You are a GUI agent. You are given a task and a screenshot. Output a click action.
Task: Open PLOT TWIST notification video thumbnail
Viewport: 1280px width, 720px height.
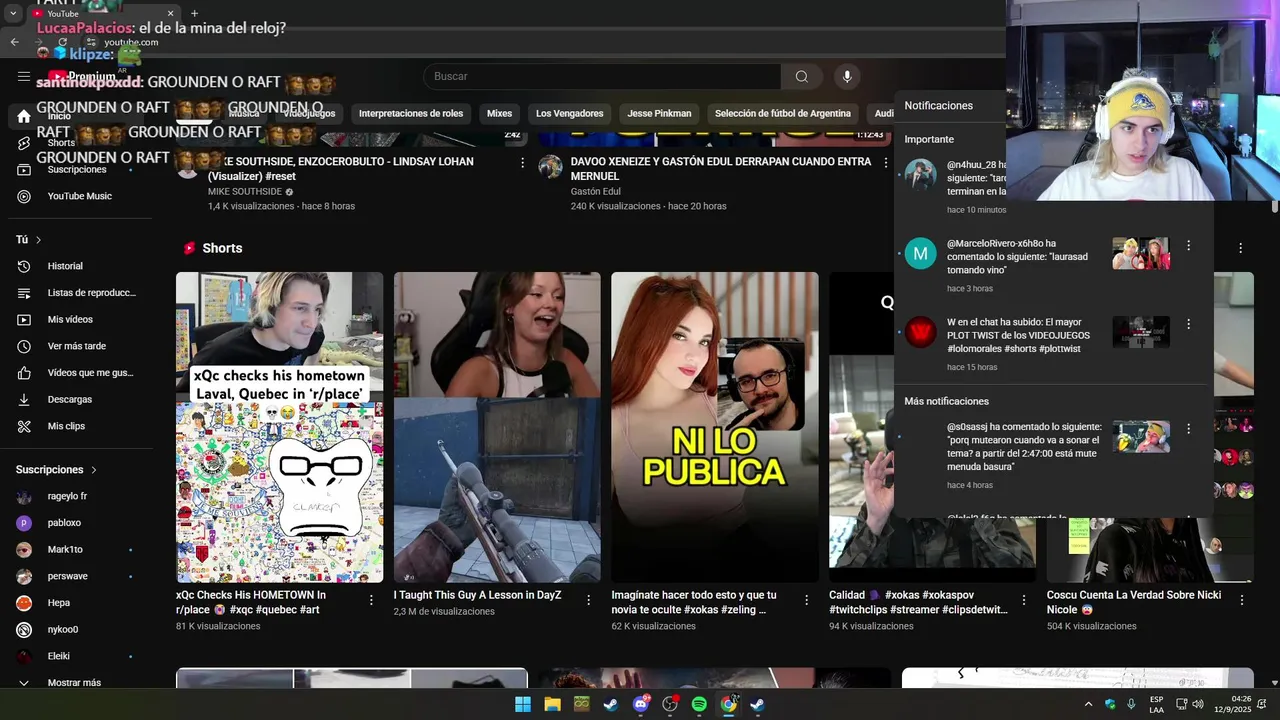pyautogui.click(x=1141, y=332)
